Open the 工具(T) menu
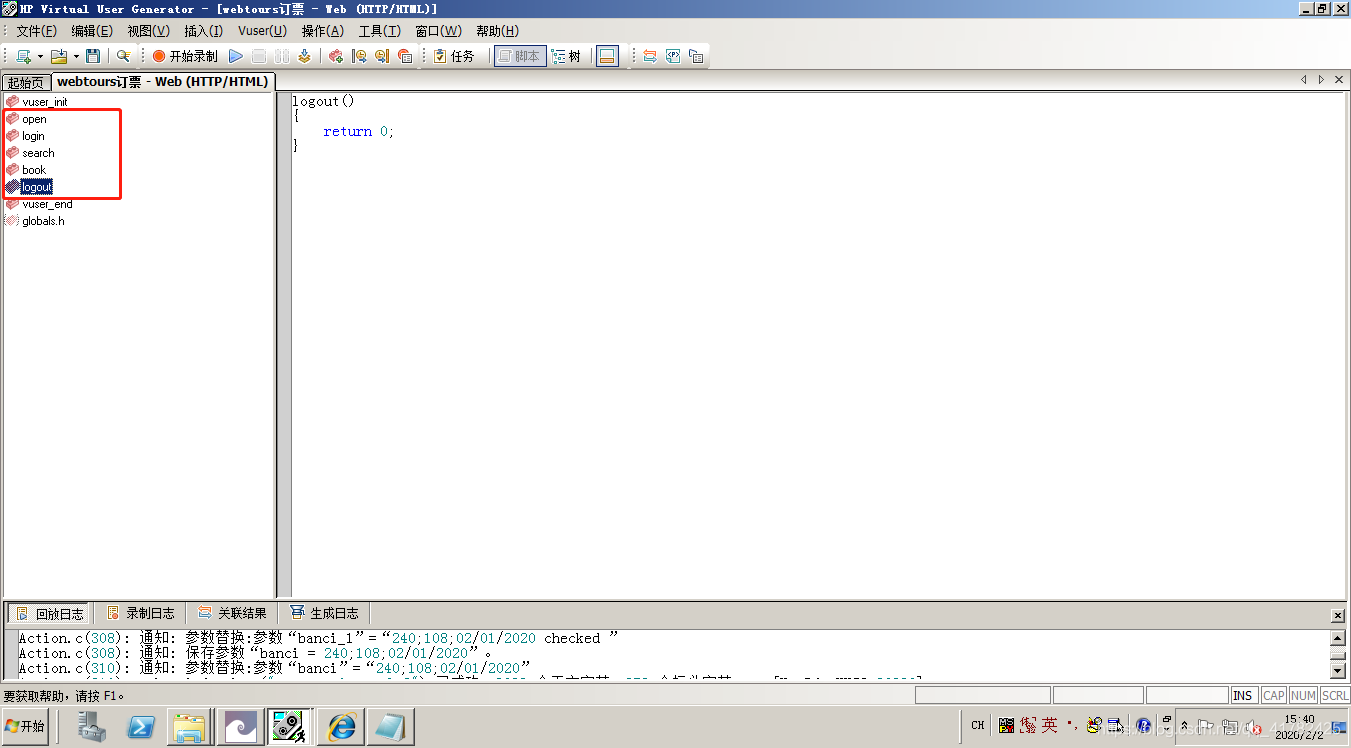Screen dimensions: 1351x748 [380, 31]
